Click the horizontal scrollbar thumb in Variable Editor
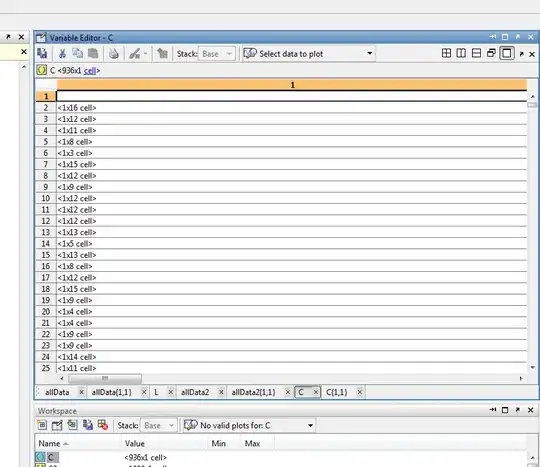The height and width of the screenshot is (467, 540). tap(105, 378)
